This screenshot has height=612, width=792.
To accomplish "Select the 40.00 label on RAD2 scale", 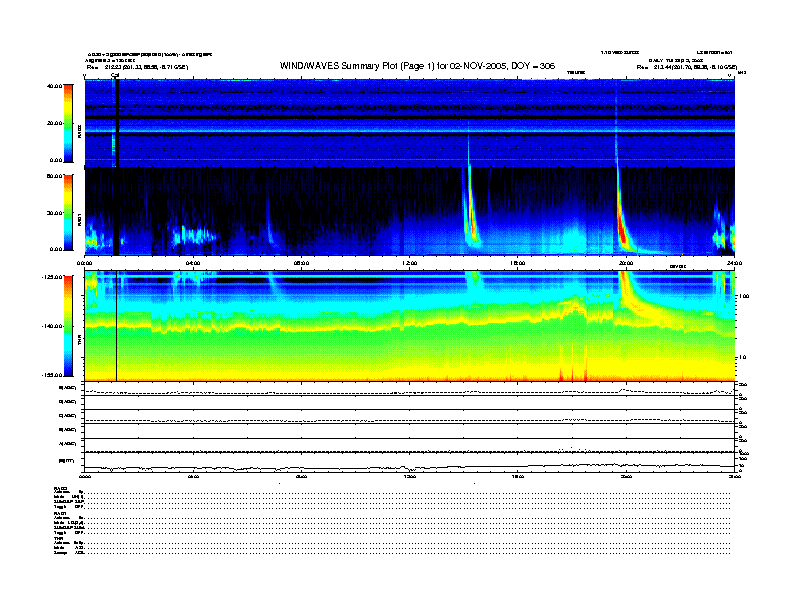I will point(54,86).
